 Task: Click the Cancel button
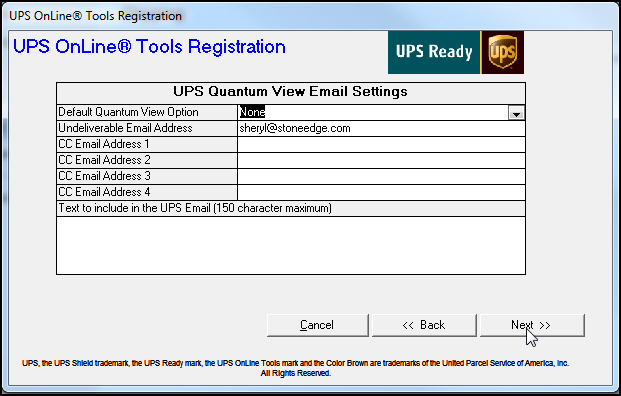318,326
